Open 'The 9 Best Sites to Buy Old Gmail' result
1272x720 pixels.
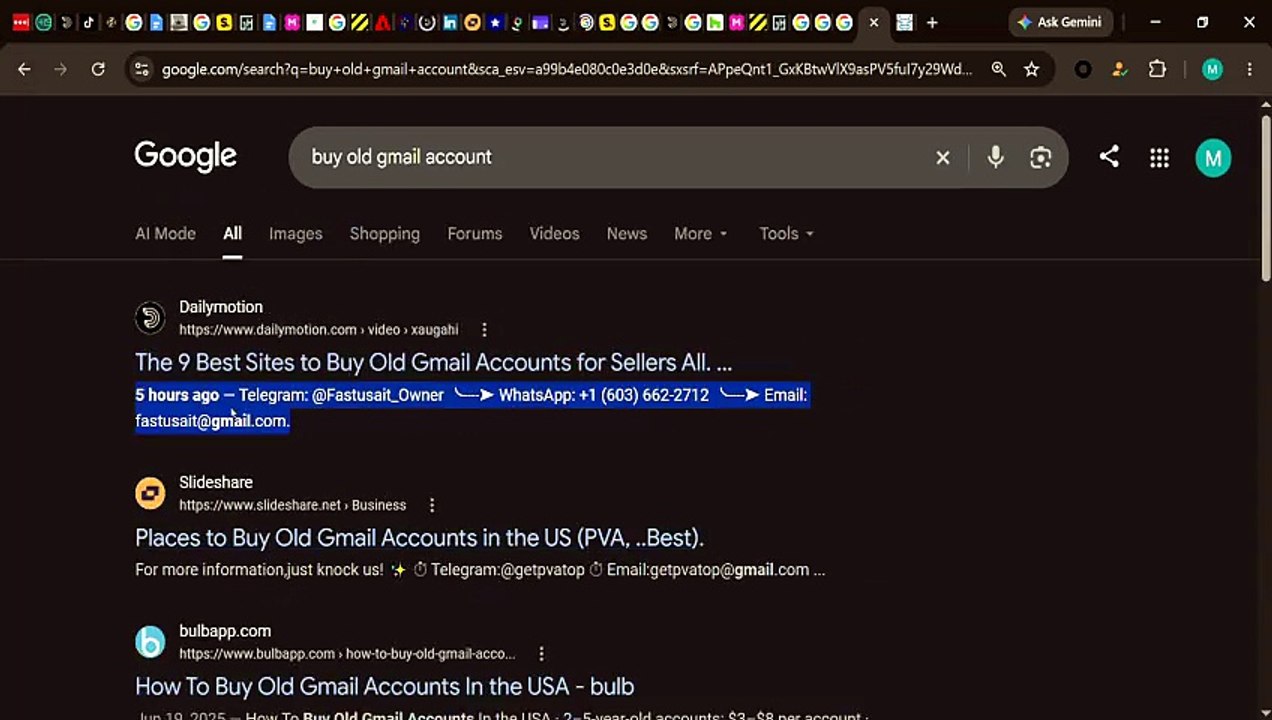click(433, 362)
